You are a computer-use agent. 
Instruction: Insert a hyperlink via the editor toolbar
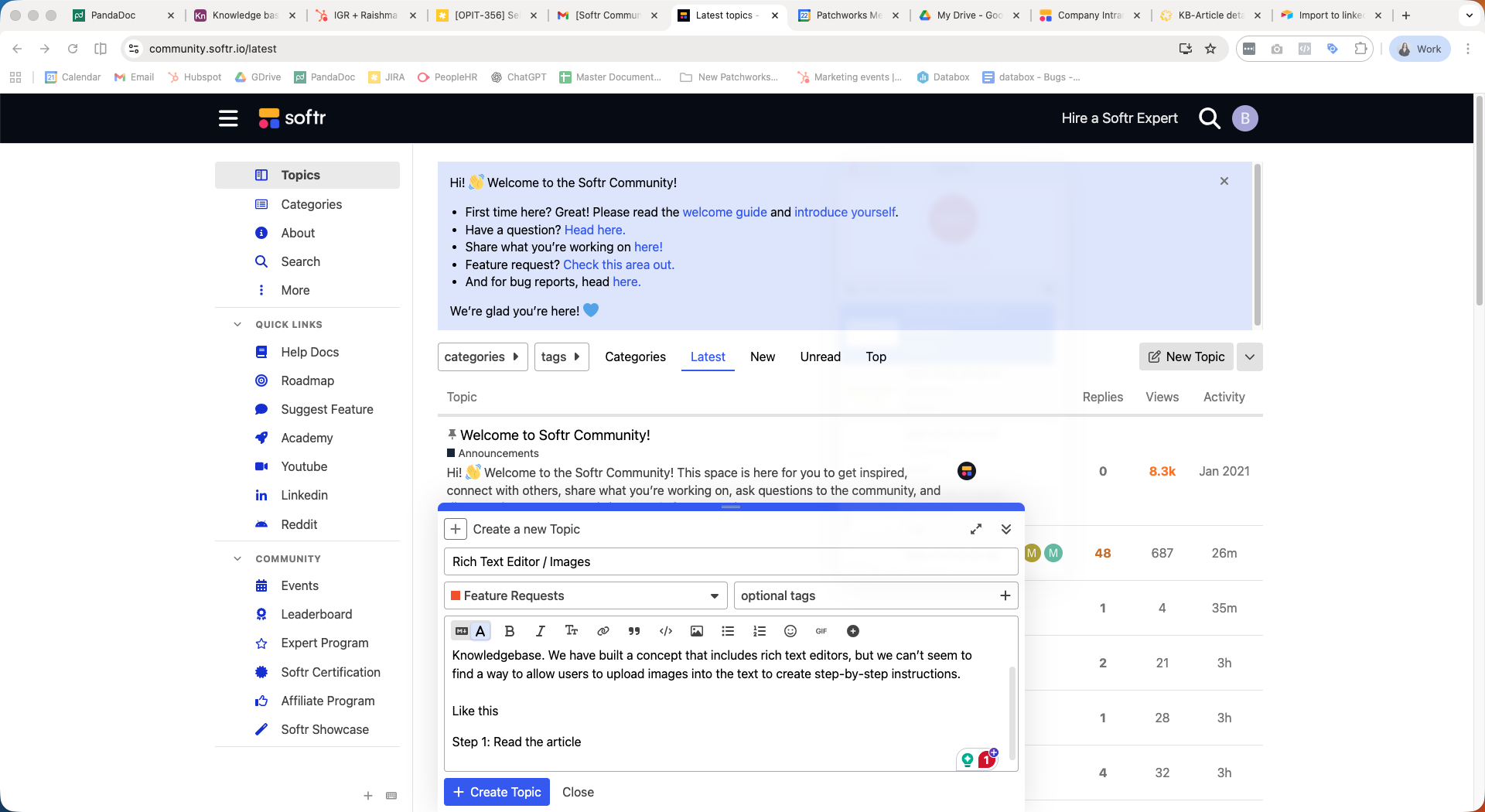pyautogui.click(x=603, y=631)
